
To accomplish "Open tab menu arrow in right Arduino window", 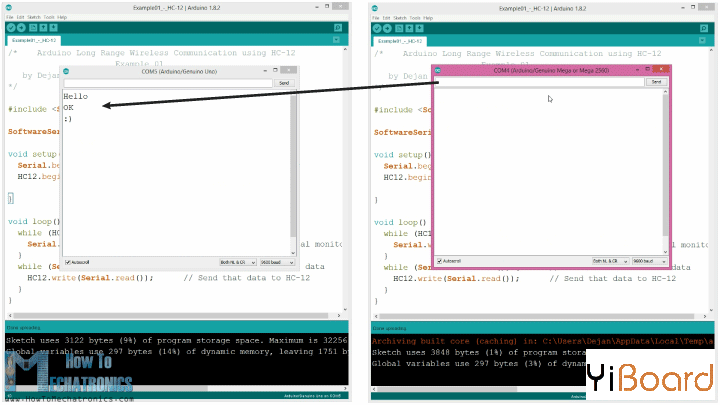I will (702, 40).
